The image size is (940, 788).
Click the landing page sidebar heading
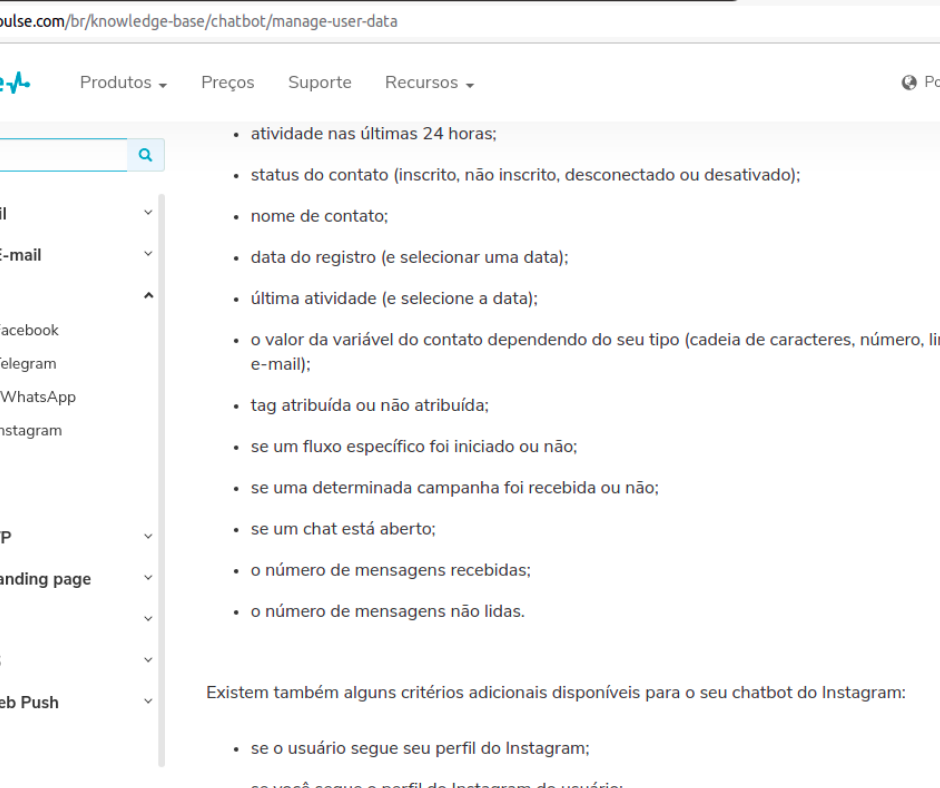pos(45,579)
